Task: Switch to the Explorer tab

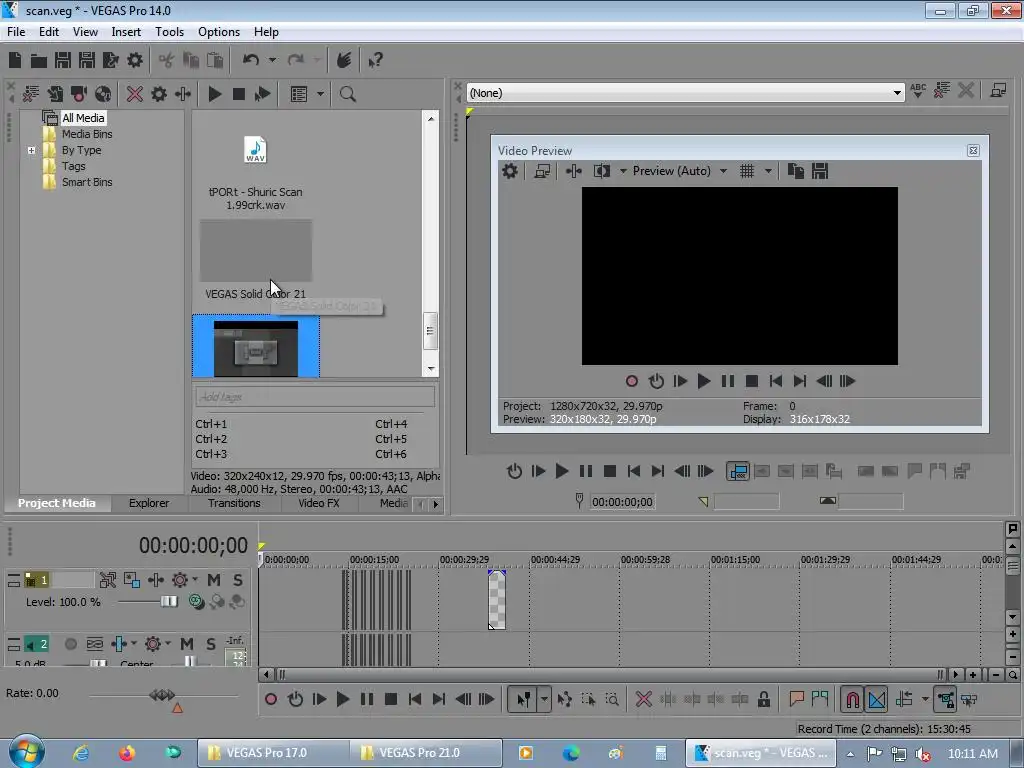Action: point(149,503)
